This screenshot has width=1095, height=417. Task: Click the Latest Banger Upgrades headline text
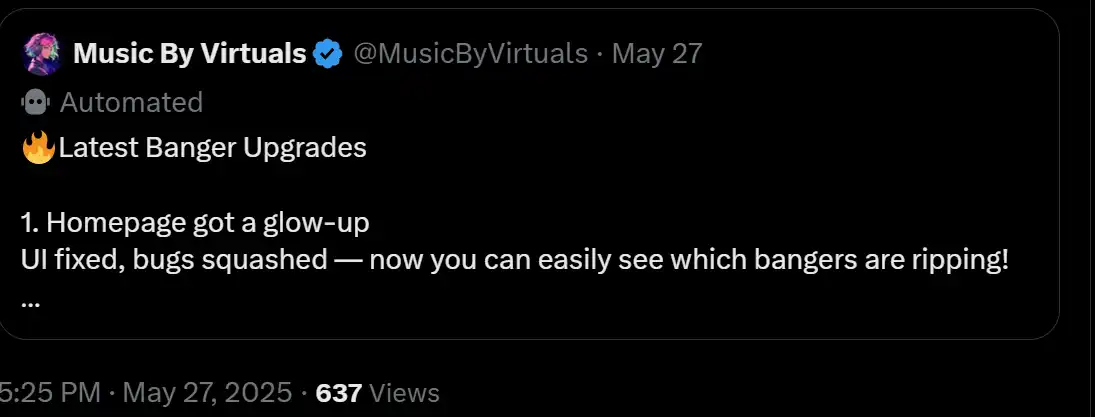(x=212, y=149)
